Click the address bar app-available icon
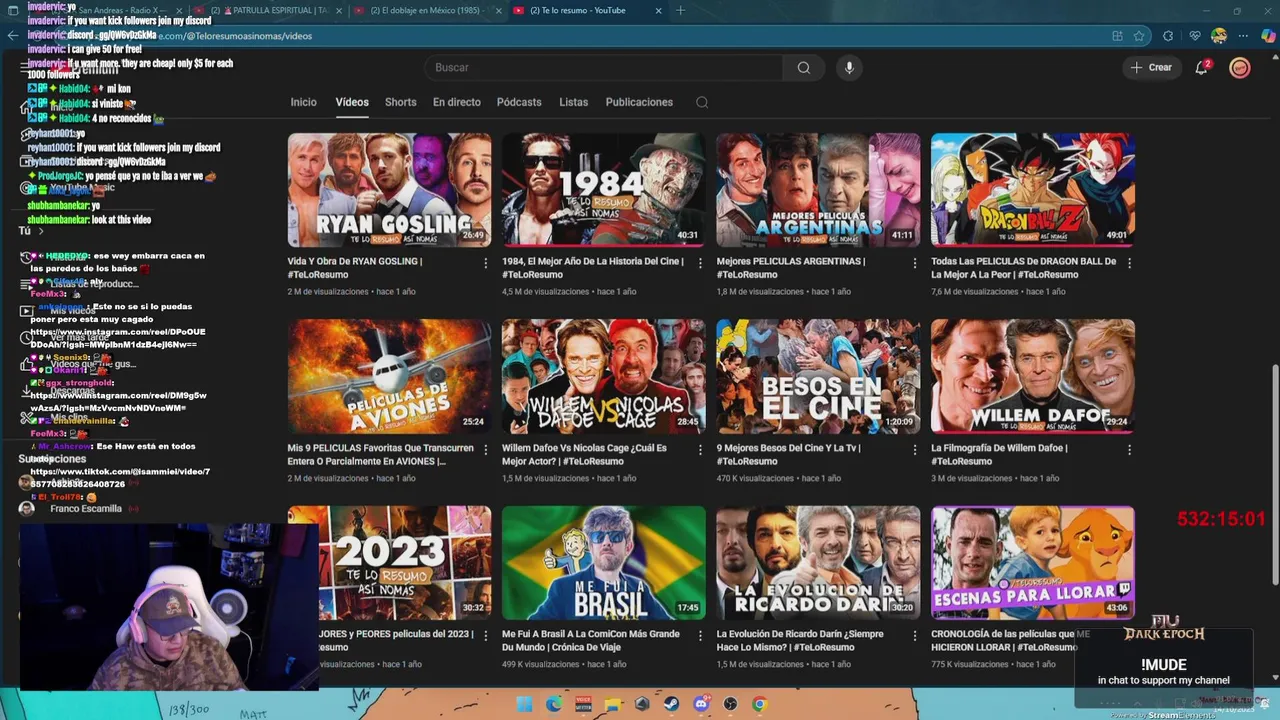 (x=1117, y=36)
